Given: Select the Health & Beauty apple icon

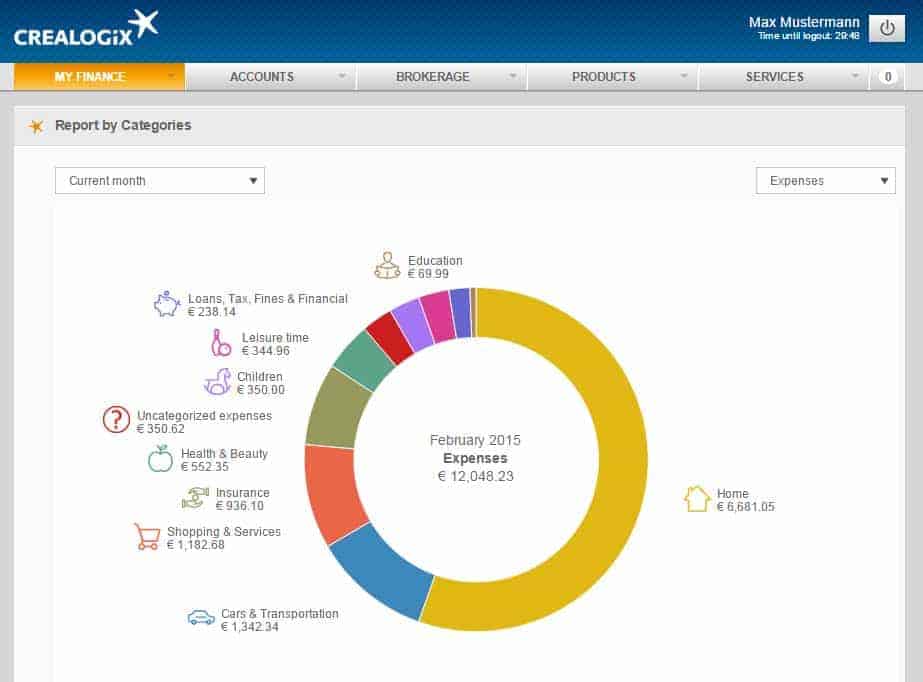Looking at the screenshot, I should coord(160,459).
